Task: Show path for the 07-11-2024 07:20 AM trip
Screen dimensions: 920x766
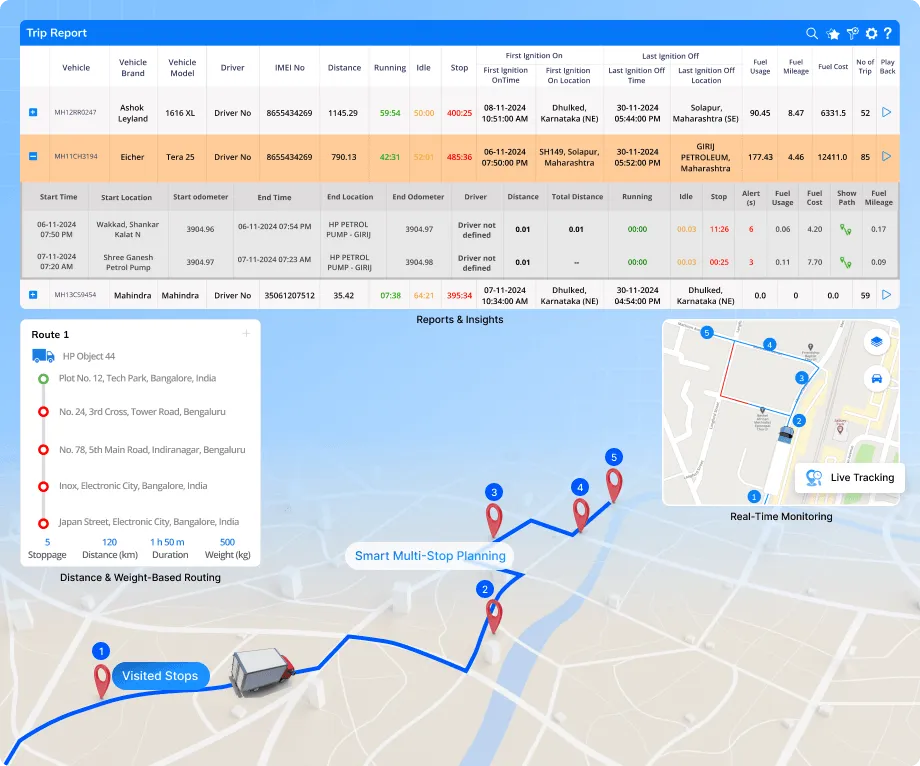Action: [x=846, y=262]
